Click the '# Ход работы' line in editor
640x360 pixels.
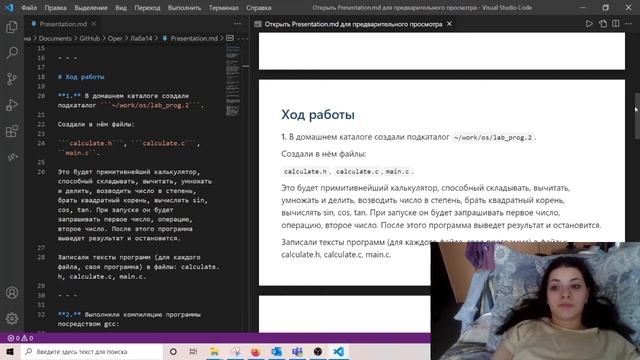point(81,77)
